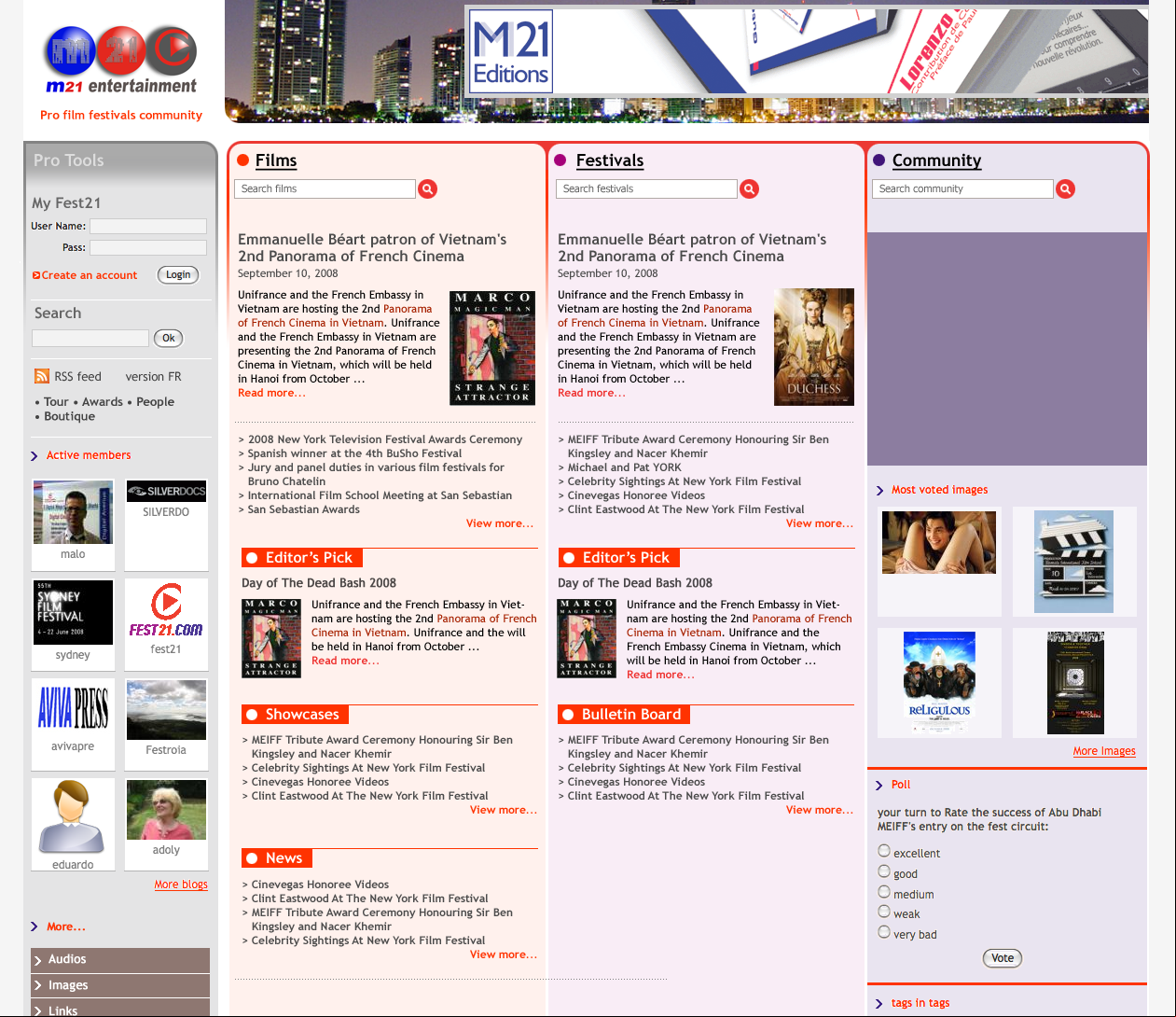The height and width of the screenshot is (1017, 1176).
Task: Select the excellent poll option
Action: (884, 851)
